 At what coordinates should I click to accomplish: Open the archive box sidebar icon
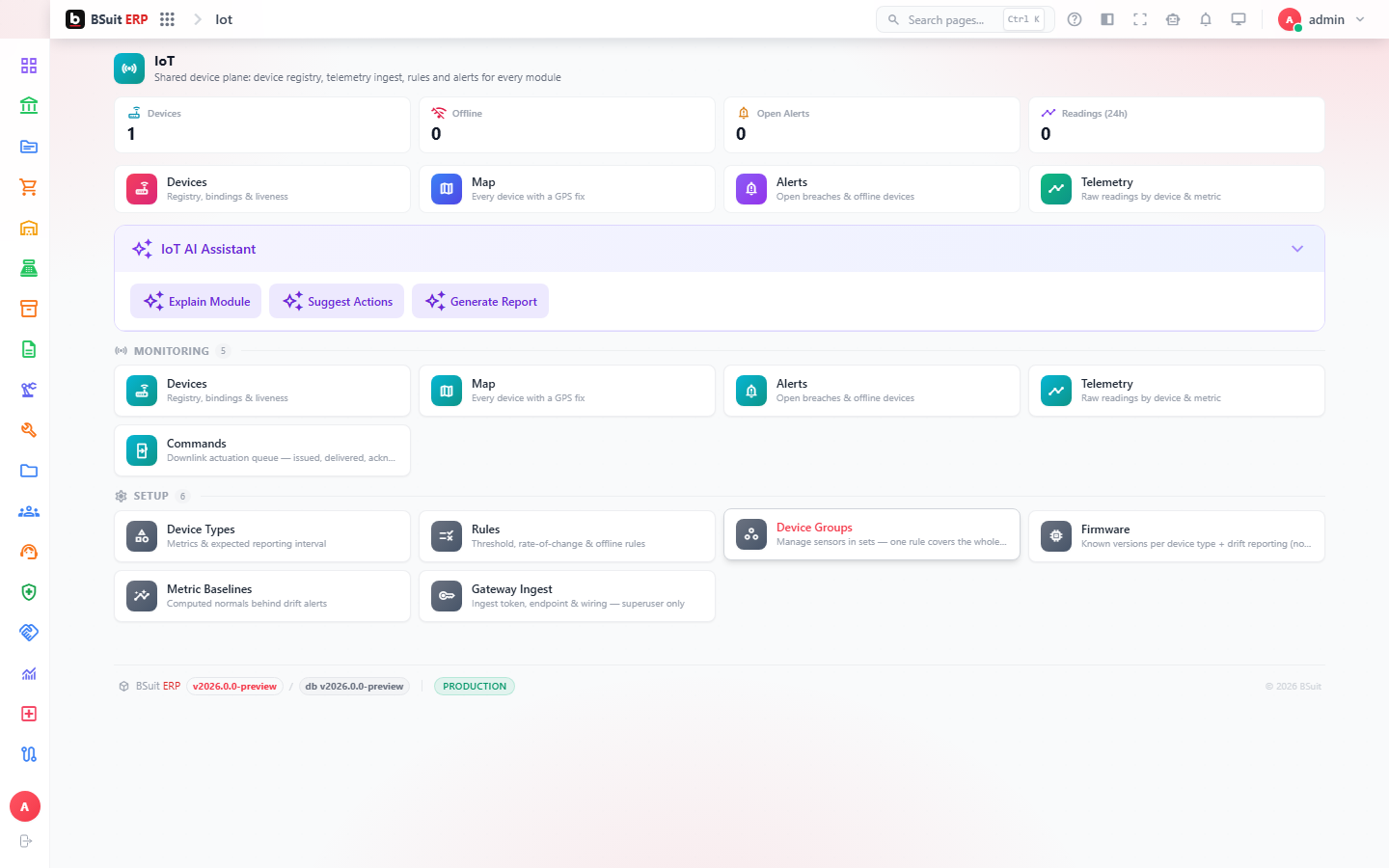29,309
